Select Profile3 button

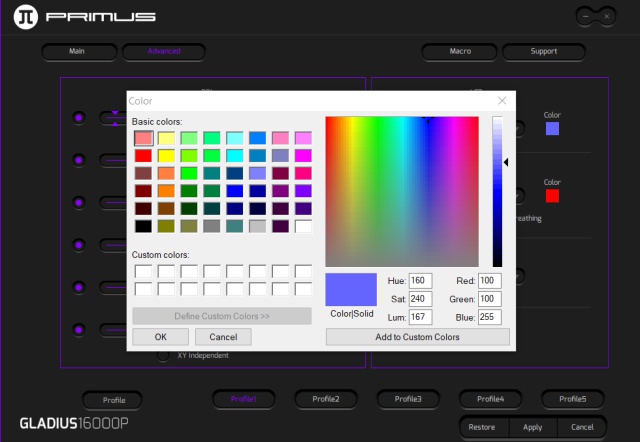tap(408, 399)
